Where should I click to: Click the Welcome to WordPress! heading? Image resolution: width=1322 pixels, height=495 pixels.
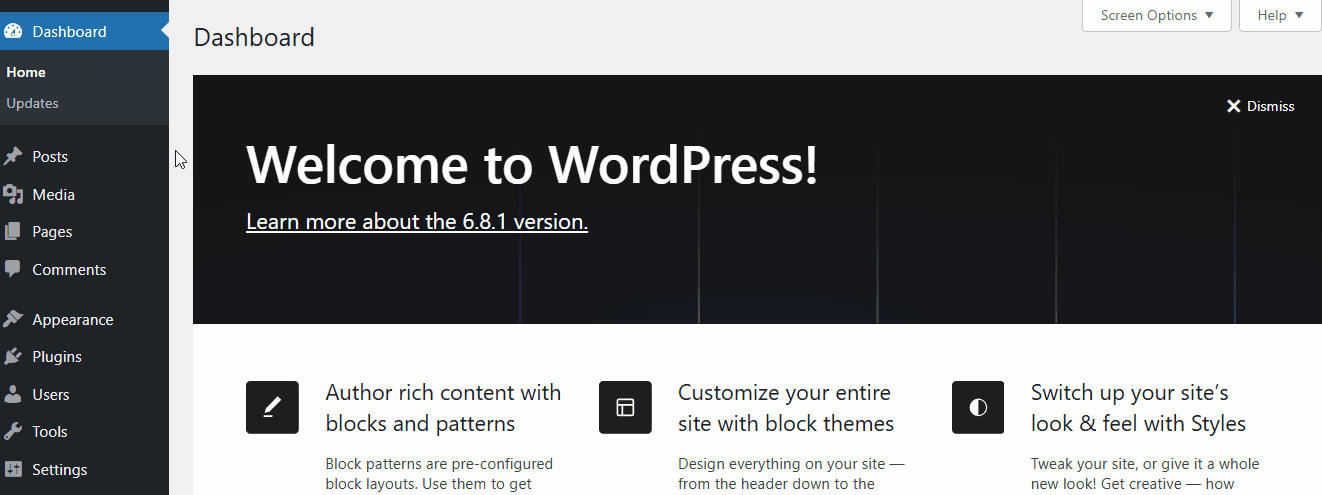pyautogui.click(x=532, y=165)
